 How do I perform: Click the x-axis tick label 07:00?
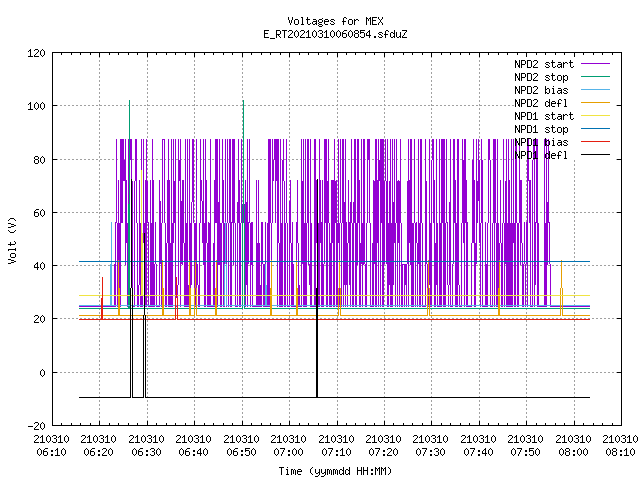[x=288, y=452]
